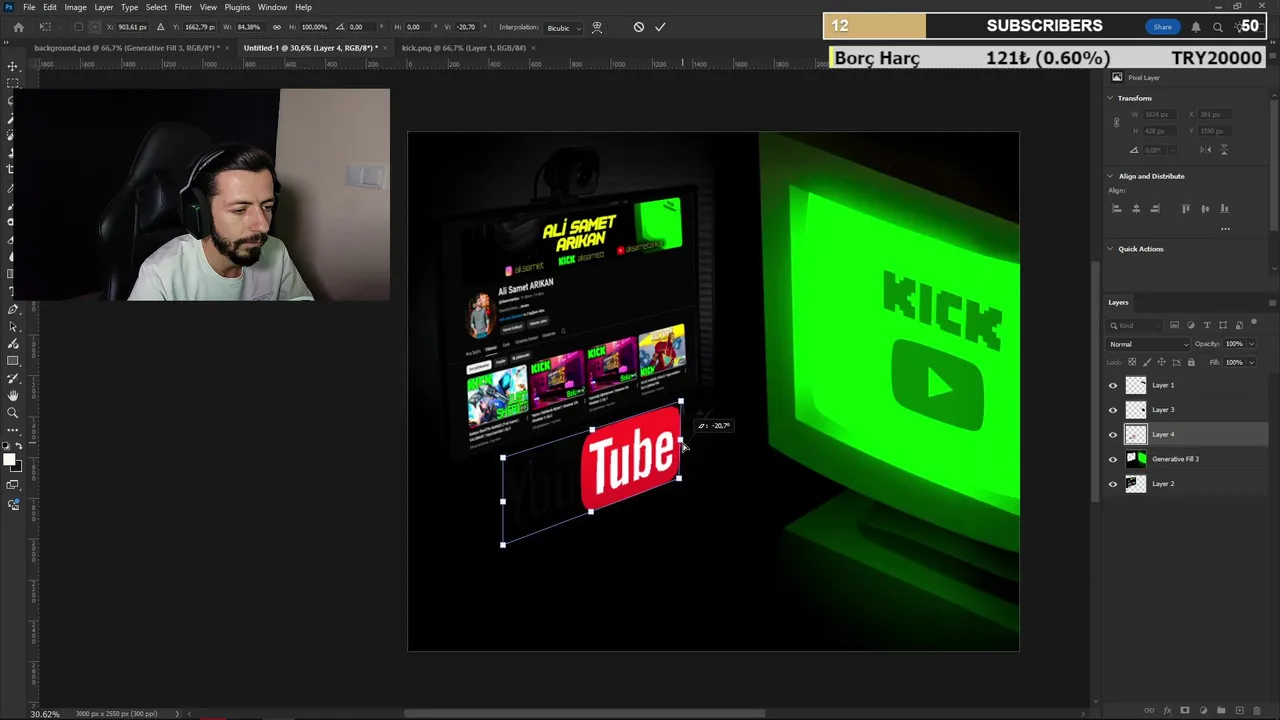The height and width of the screenshot is (720, 1280).
Task: Select the Path Selection arrow tool
Action: [13, 327]
